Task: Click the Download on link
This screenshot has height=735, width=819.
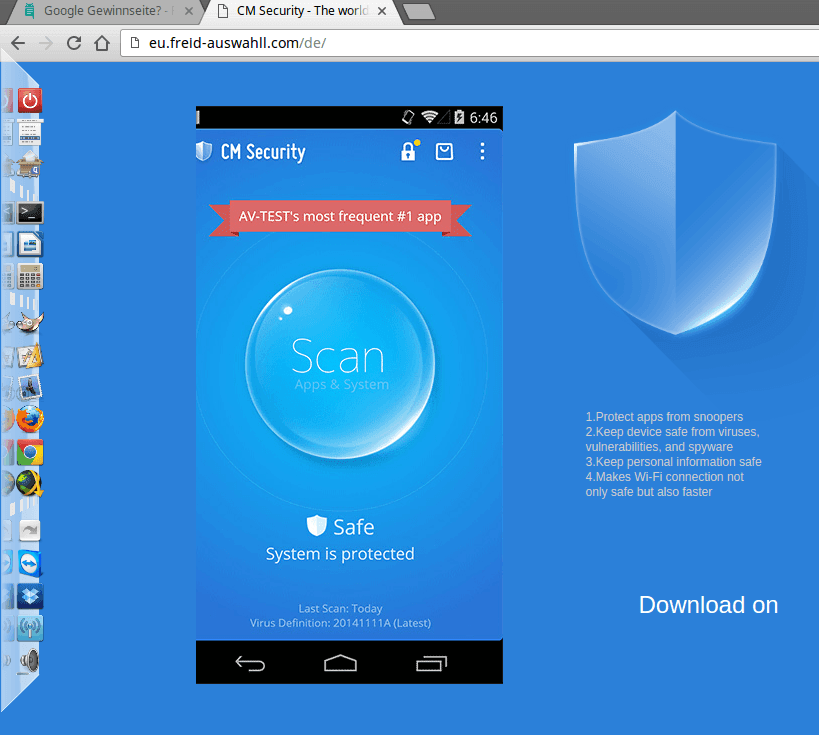Action: 708,605
